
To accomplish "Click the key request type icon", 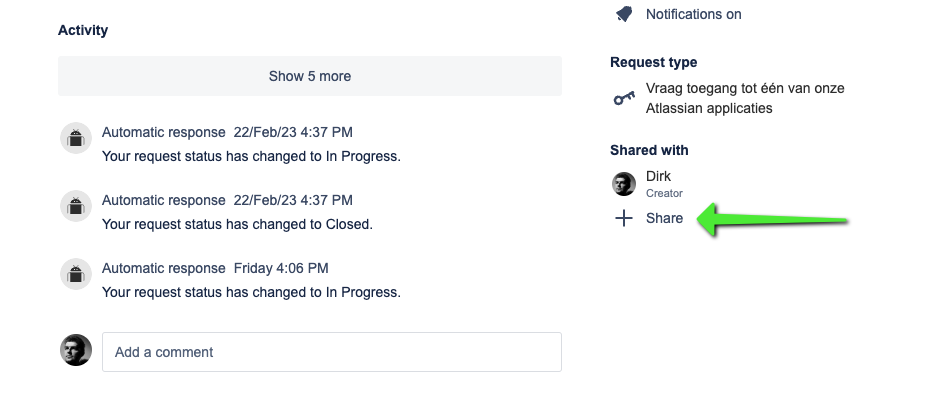I will (624, 98).
